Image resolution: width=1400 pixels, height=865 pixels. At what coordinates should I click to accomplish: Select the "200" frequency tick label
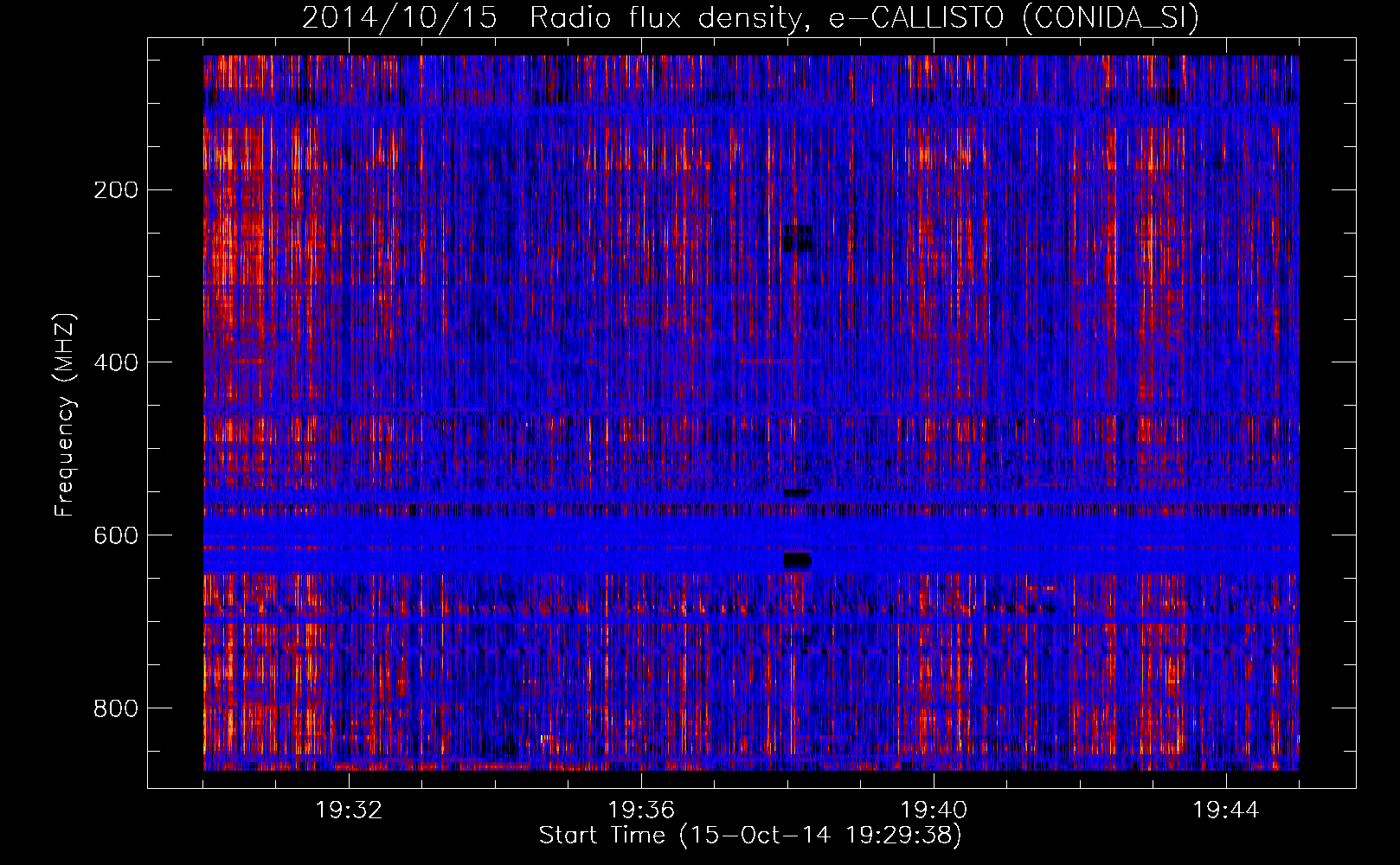[116, 190]
